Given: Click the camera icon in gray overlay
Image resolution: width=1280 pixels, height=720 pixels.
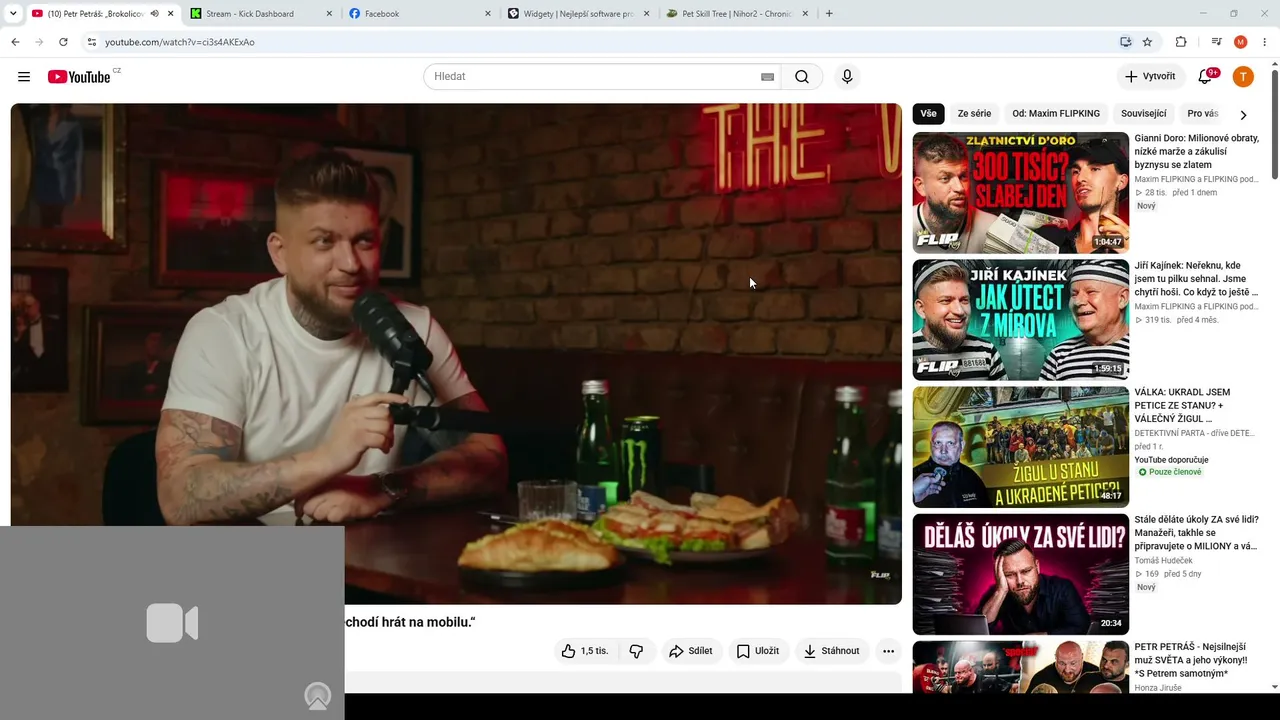Looking at the screenshot, I should point(172,623).
